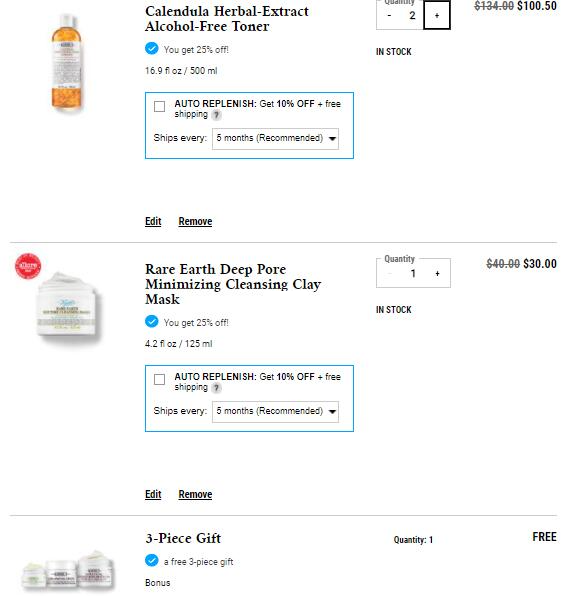The width and height of the screenshot is (572, 596).
Task: Enable Auto Replenish for Calendula Toner
Action: (x=159, y=106)
